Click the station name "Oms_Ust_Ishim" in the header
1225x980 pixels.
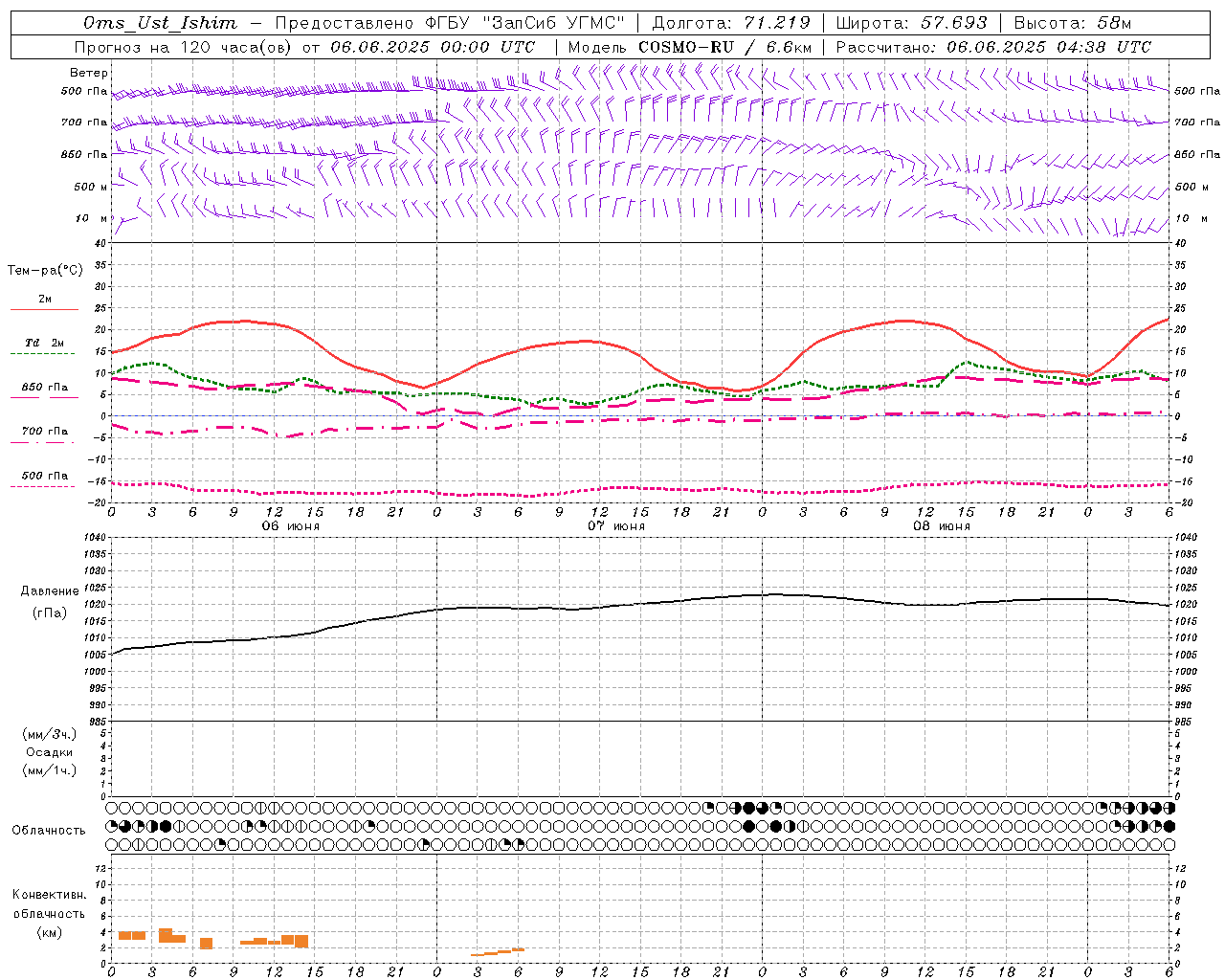tap(160, 23)
